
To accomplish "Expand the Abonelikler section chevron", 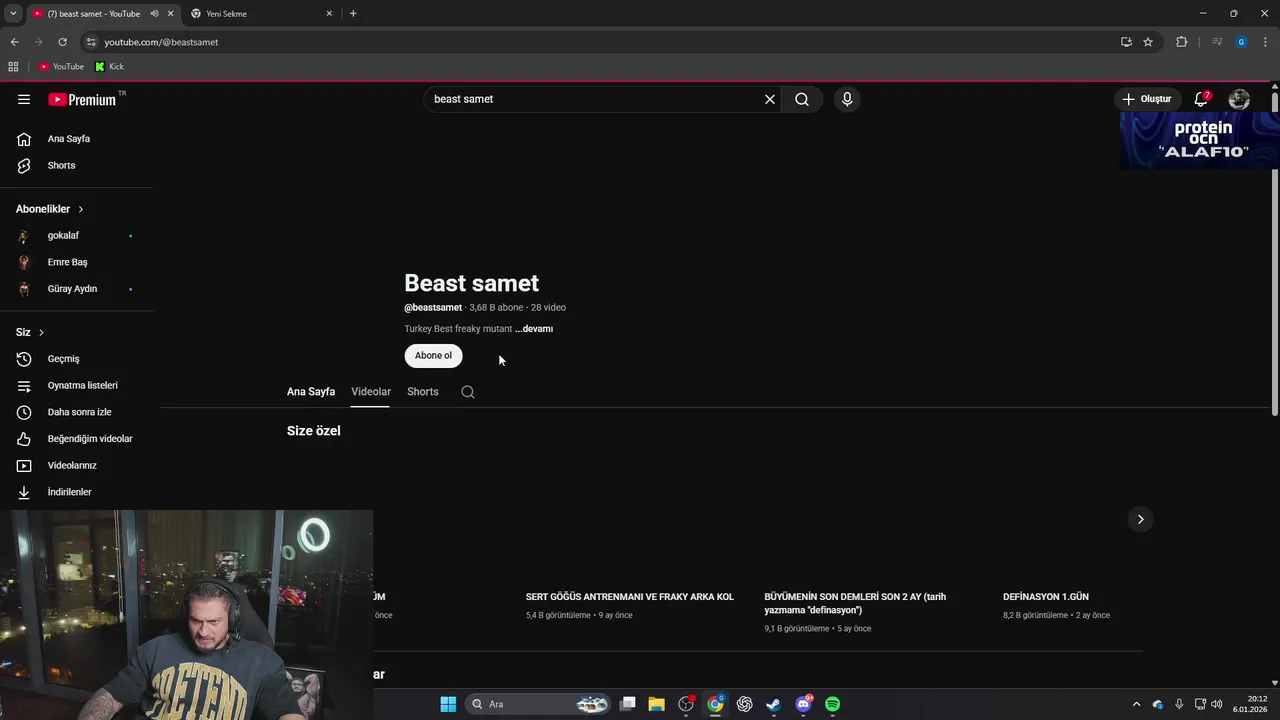I will [81, 209].
